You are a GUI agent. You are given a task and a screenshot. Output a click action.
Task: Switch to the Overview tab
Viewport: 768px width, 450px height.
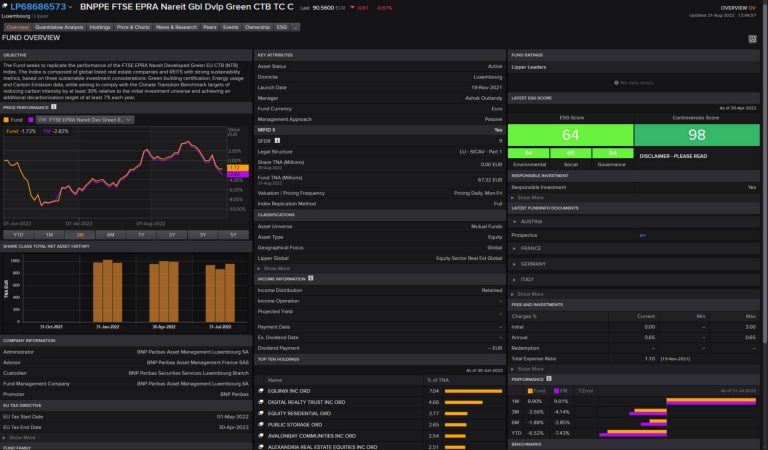coord(17,27)
